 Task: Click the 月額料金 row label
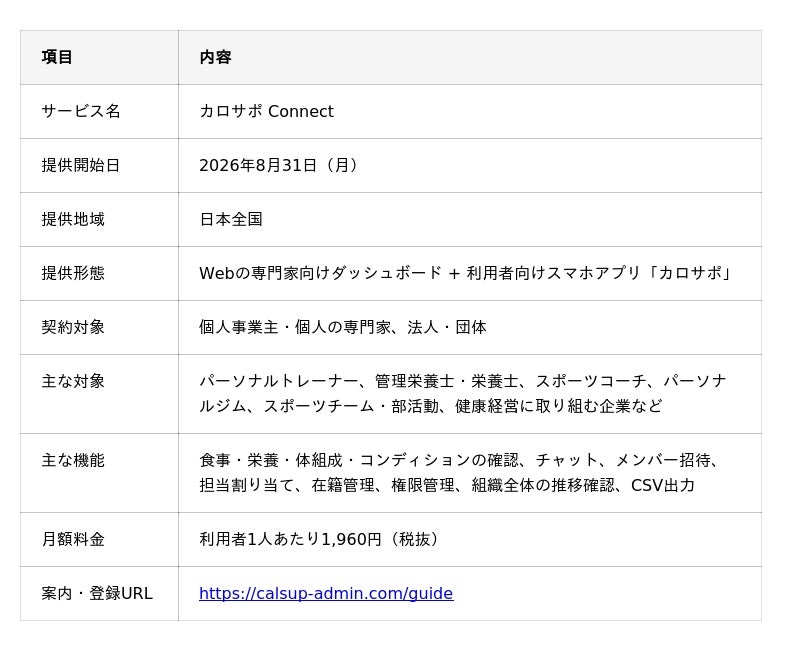tap(73, 539)
